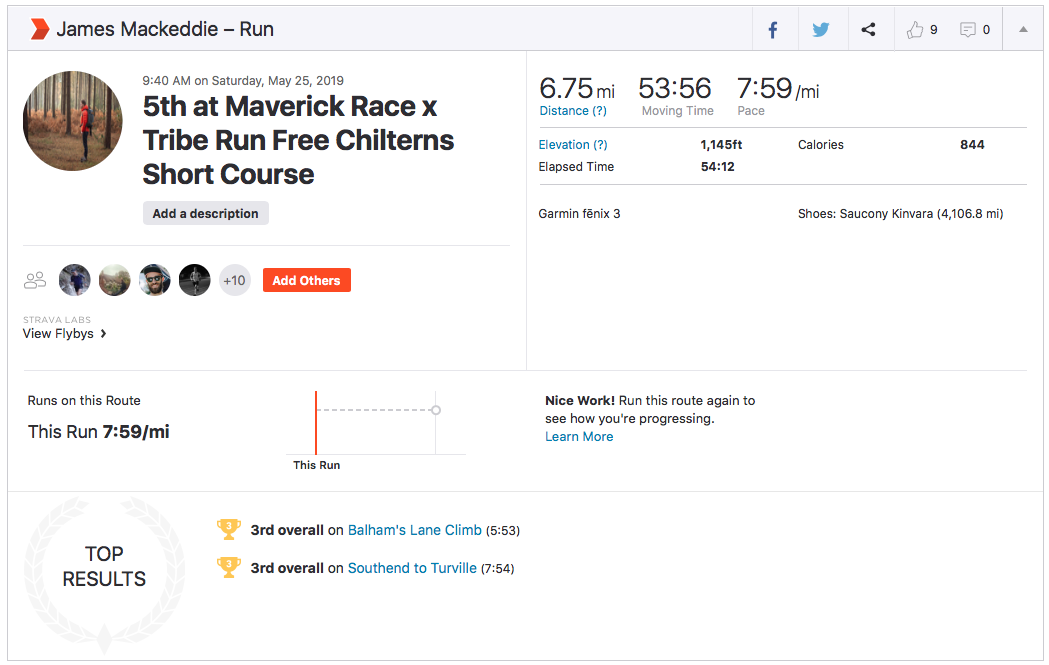Image resolution: width=1049 pixels, height=665 pixels.
Task: Click the group athletes icon
Action: tap(35, 281)
